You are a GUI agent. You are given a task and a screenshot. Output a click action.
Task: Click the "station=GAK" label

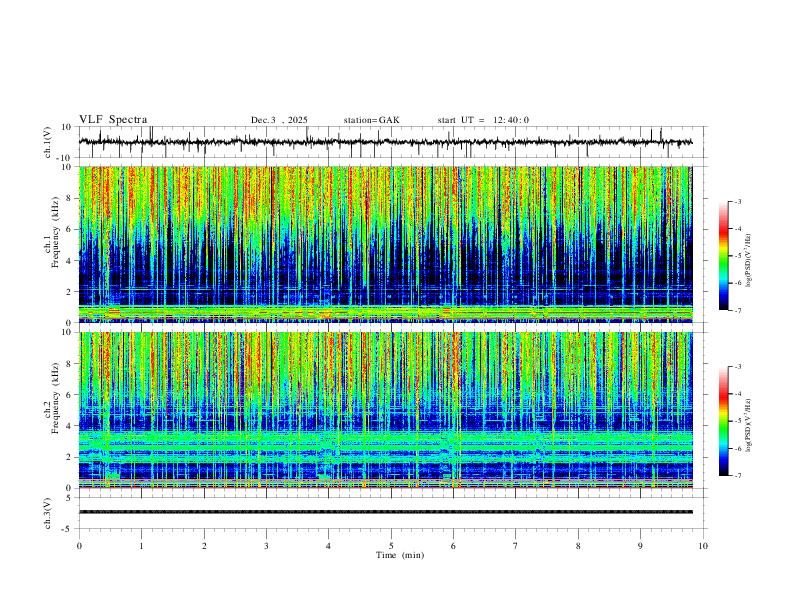click(371, 120)
